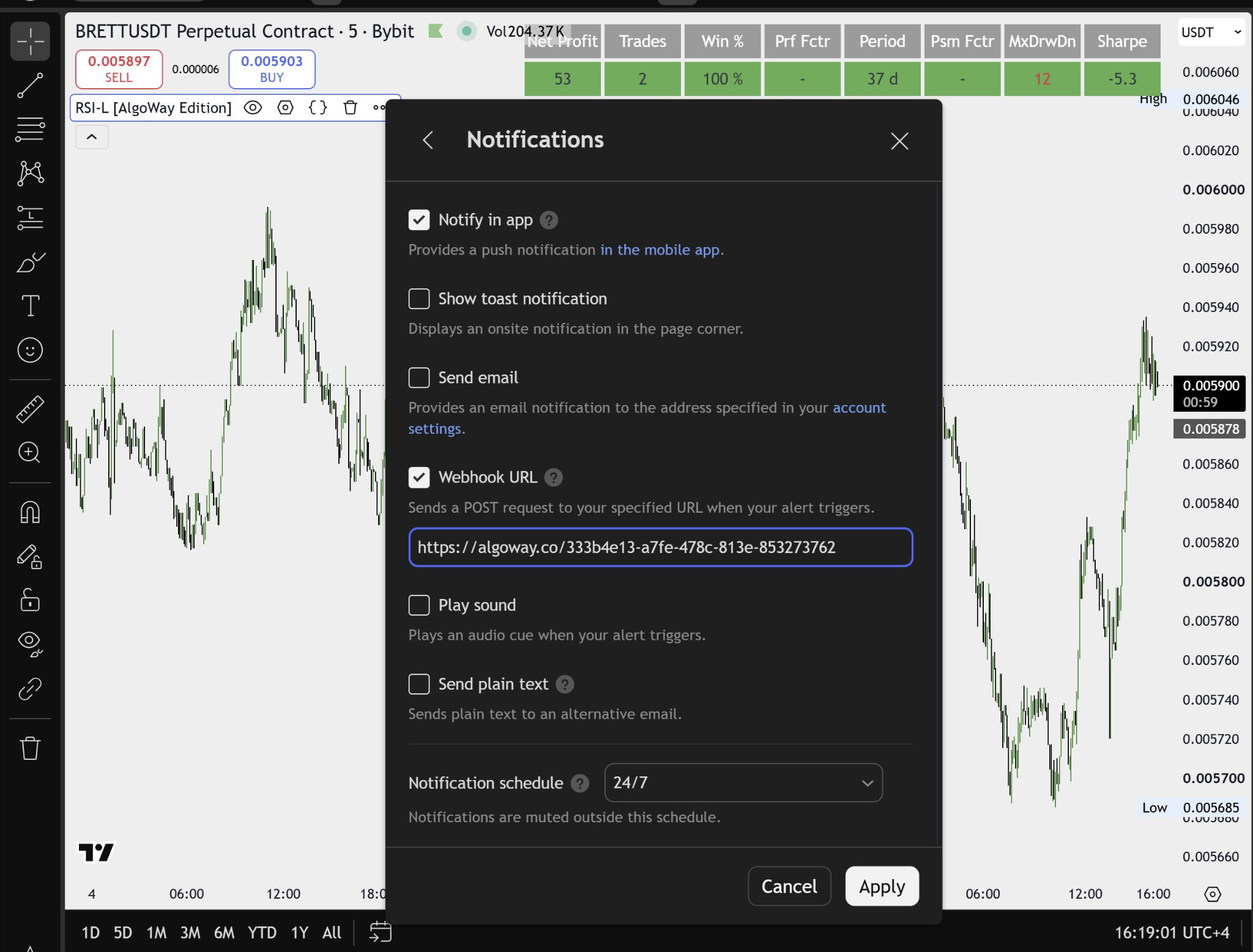
Task: Select the crosshair cursor tool
Action: pyautogui.click(x=30, y=42)
